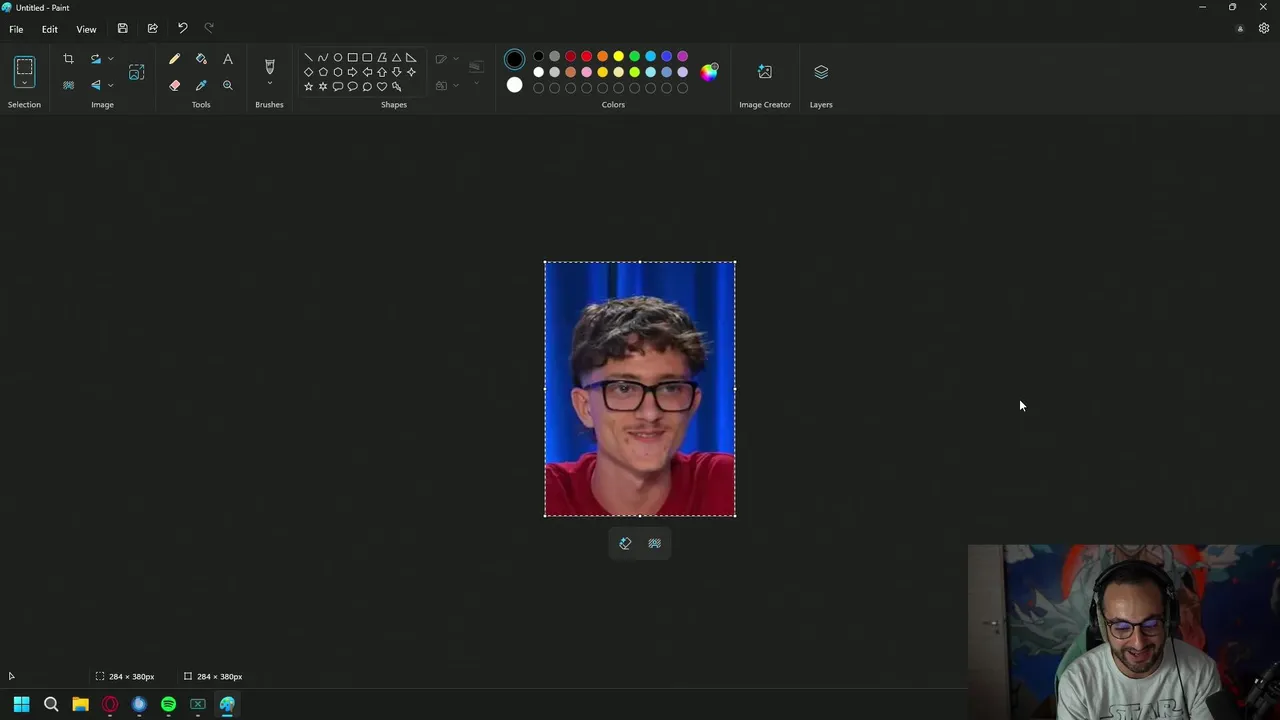Pick the yellow color swatch

tap(618, 56)
